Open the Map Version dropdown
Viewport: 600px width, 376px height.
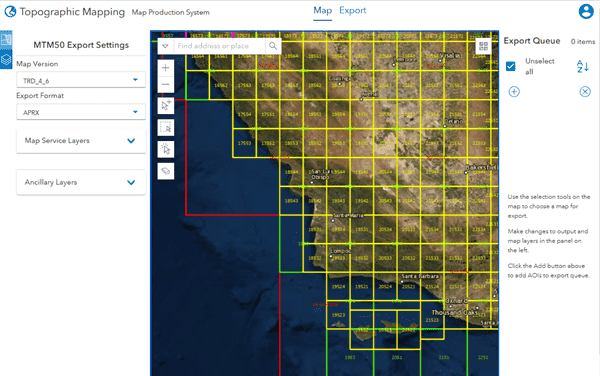[81, 80]
